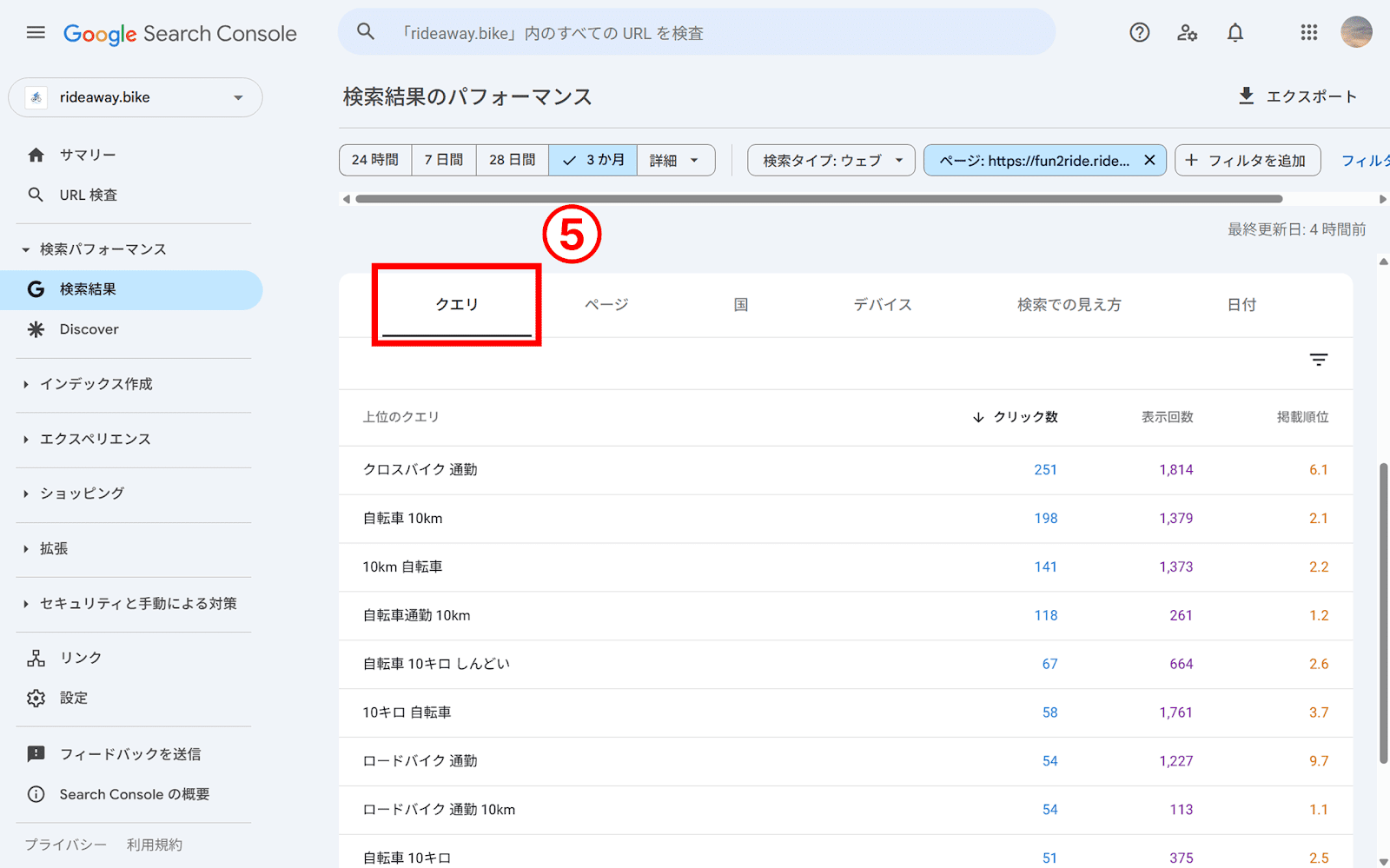
Task: Open リンク from the sidebar
Action: coord(80,658)
